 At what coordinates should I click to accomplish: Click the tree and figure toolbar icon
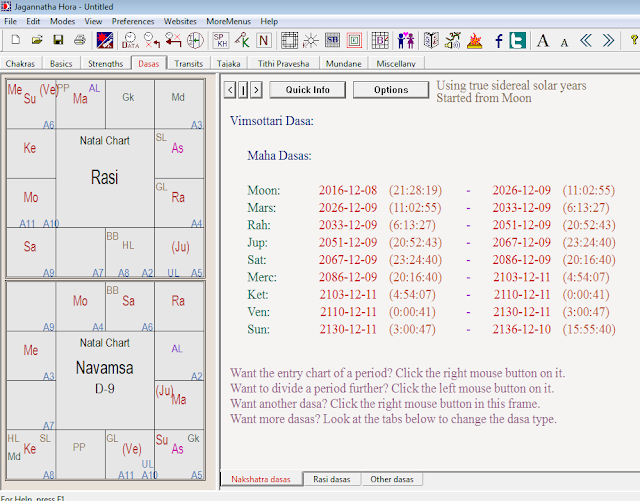453,40
